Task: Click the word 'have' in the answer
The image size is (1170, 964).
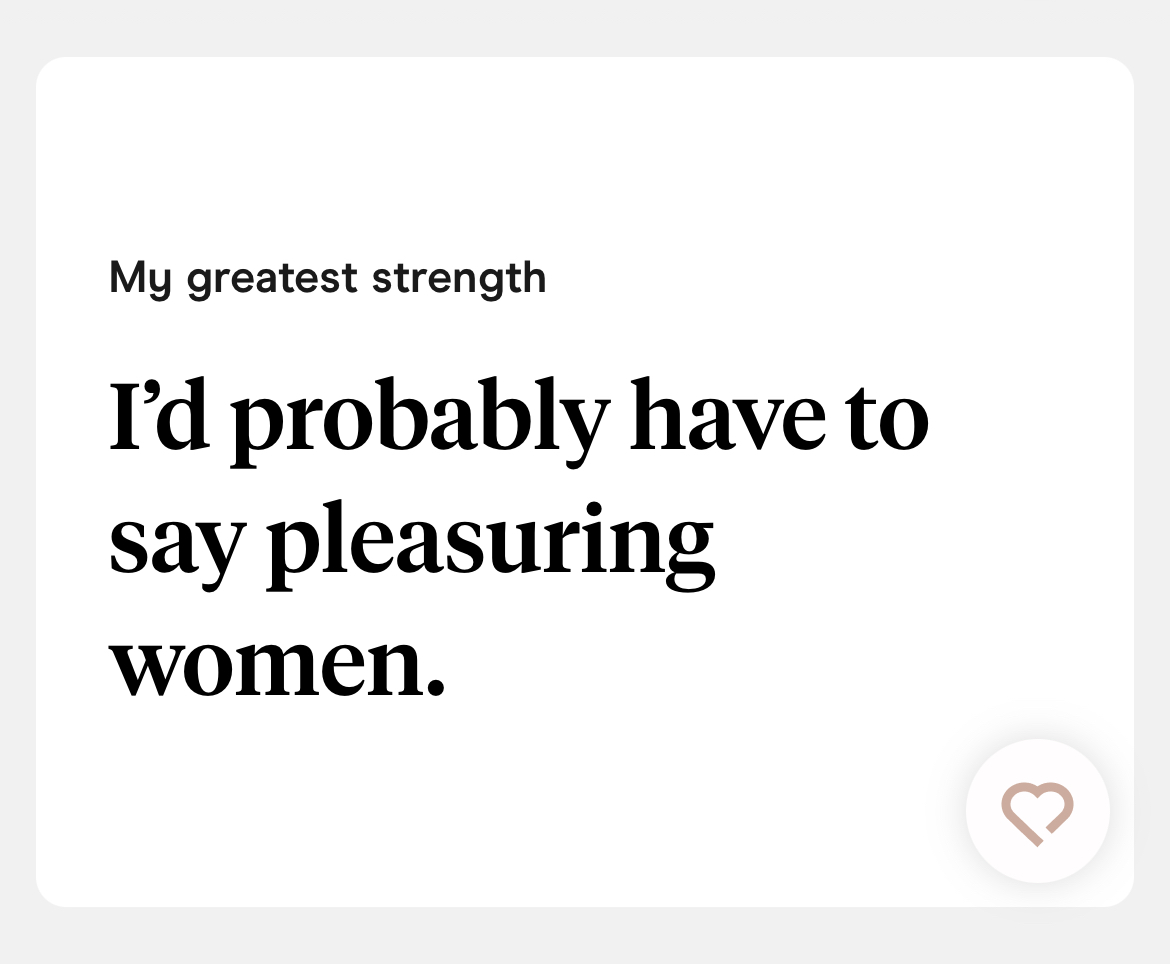Action: click(x=728, y=415)
